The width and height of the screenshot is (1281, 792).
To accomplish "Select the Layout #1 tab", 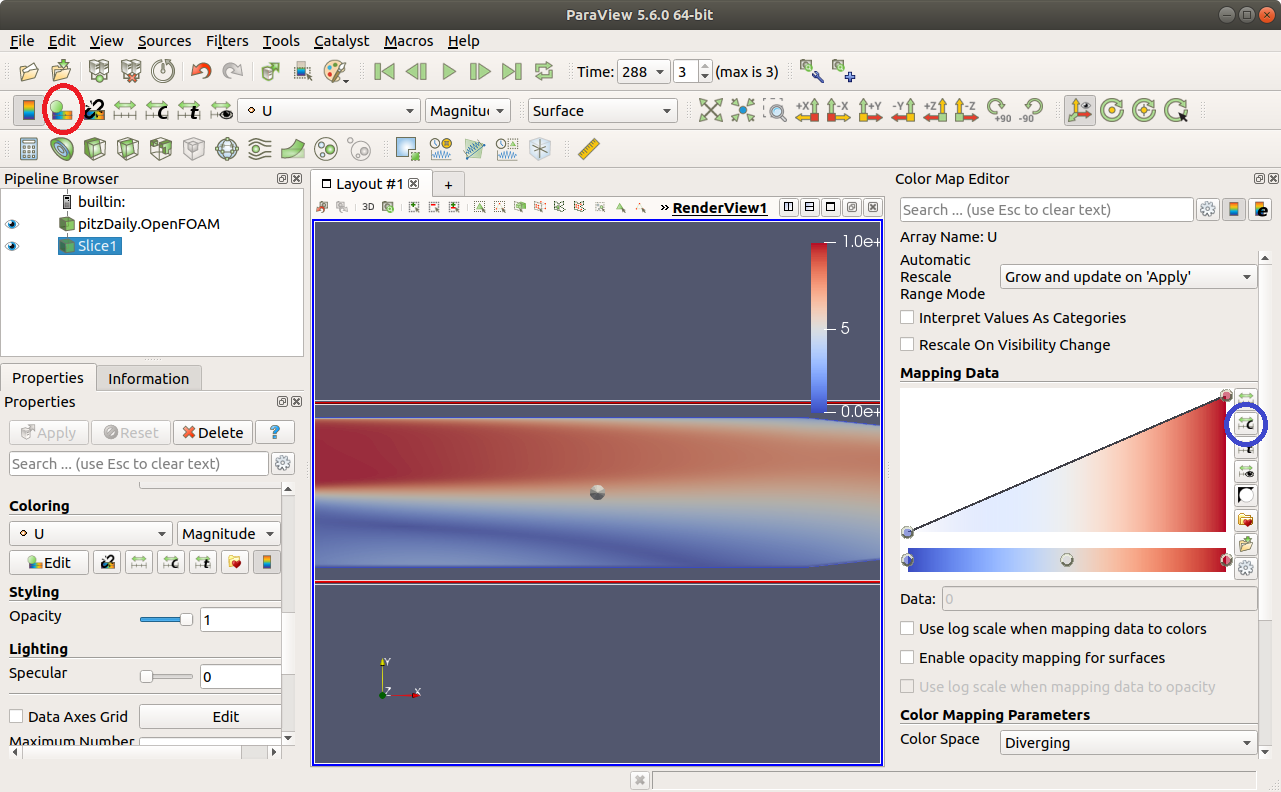I will tap(370, 184).
